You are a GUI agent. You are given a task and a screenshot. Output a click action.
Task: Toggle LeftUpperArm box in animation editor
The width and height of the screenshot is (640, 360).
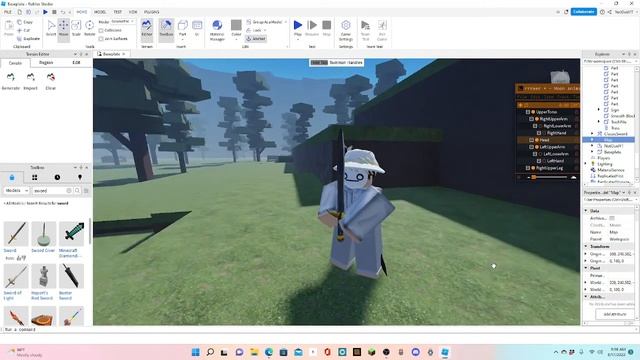pos(531,147)
